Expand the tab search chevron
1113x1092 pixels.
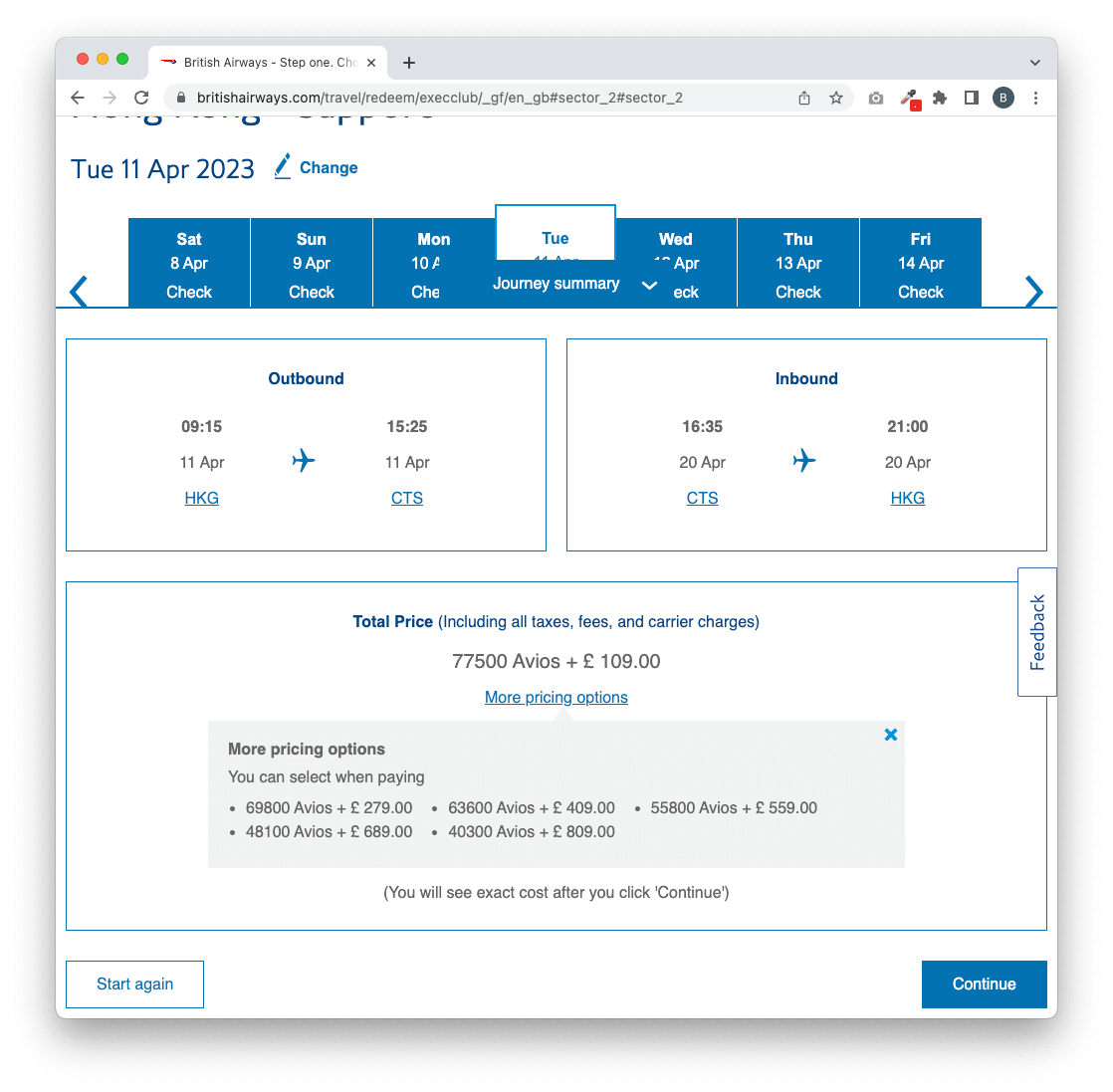1035,63
